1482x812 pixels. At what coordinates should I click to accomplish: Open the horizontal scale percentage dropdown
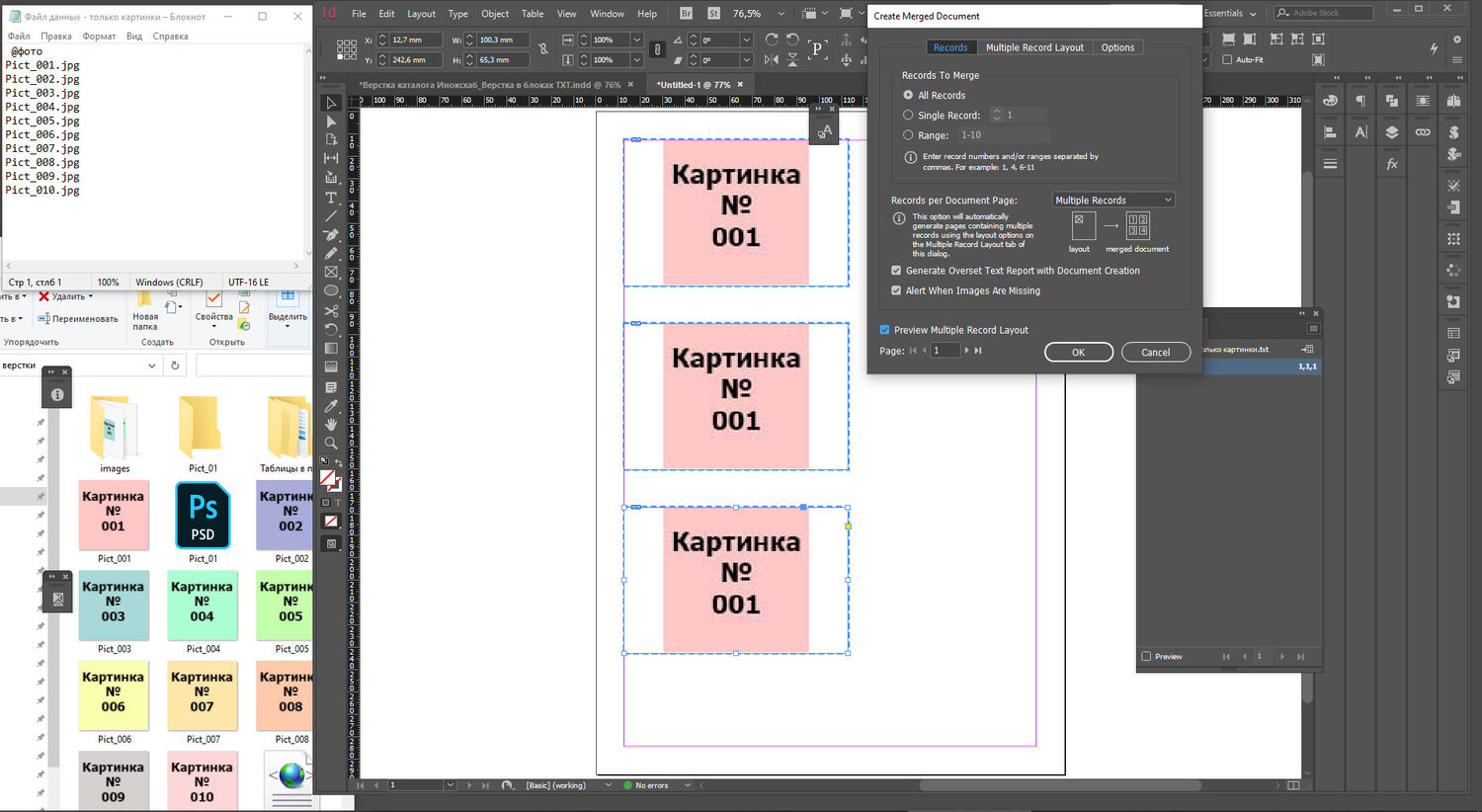click(x=636, y=40)
